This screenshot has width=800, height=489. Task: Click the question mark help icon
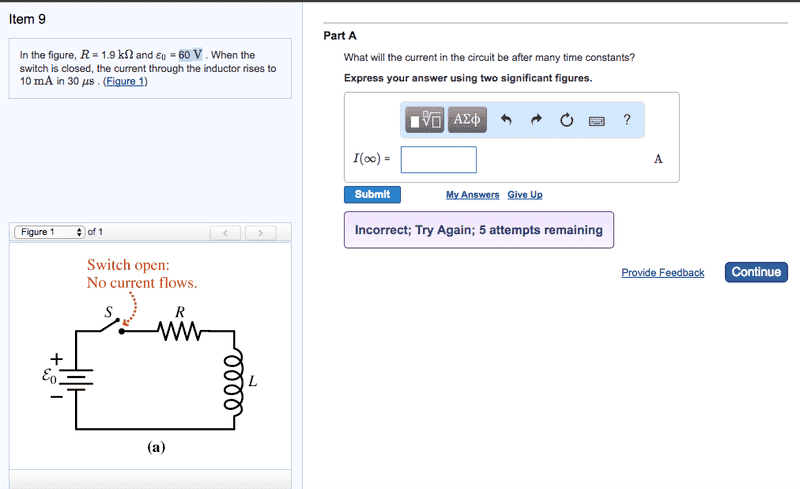[x=627, y=120]
